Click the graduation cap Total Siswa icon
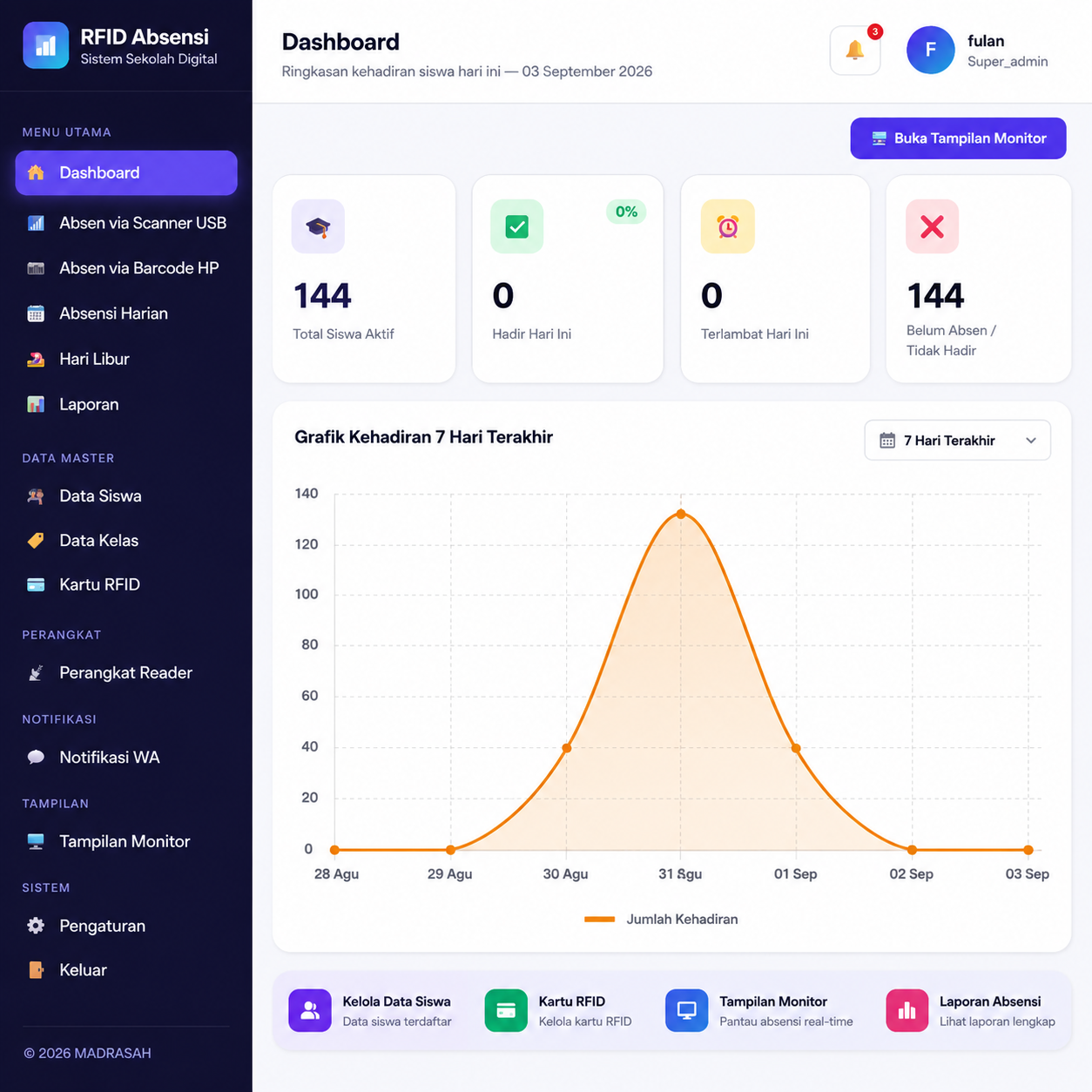Image resolution: width=1092 pixels, height=1092 pixels. (318, 226)
